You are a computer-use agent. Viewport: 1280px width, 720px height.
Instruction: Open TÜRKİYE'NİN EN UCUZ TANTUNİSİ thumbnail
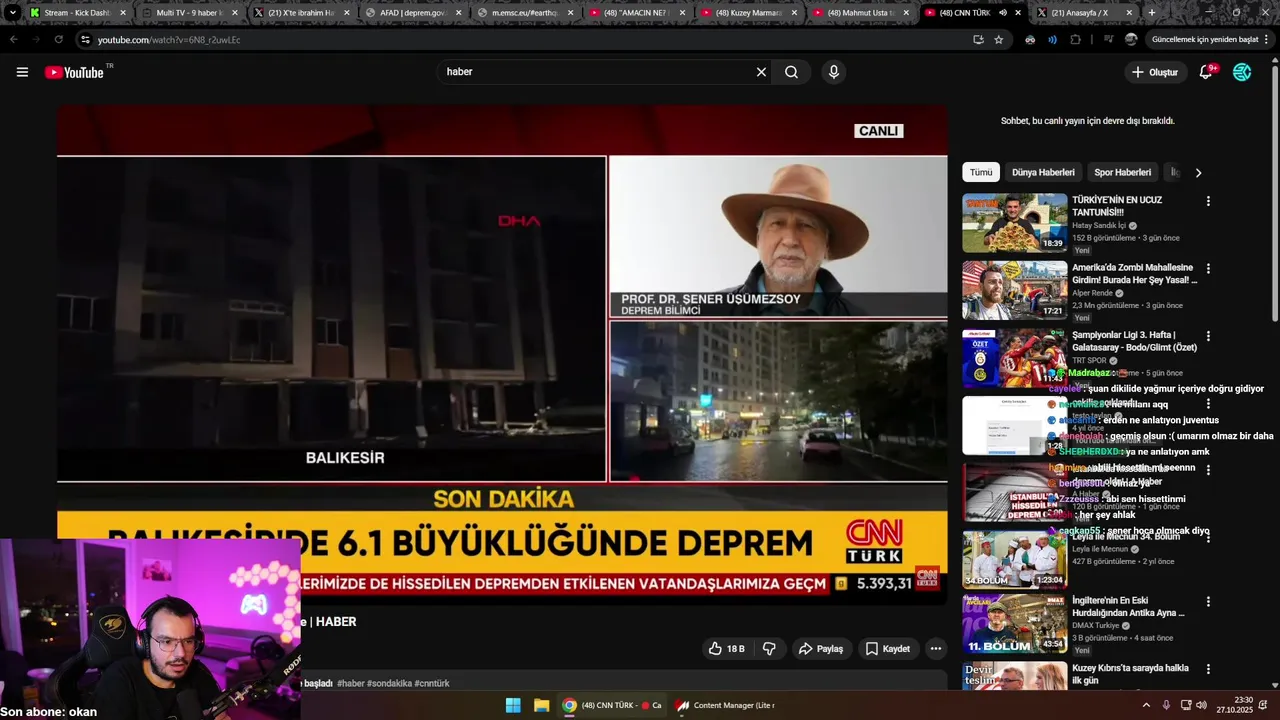[x=1014, y=222]
